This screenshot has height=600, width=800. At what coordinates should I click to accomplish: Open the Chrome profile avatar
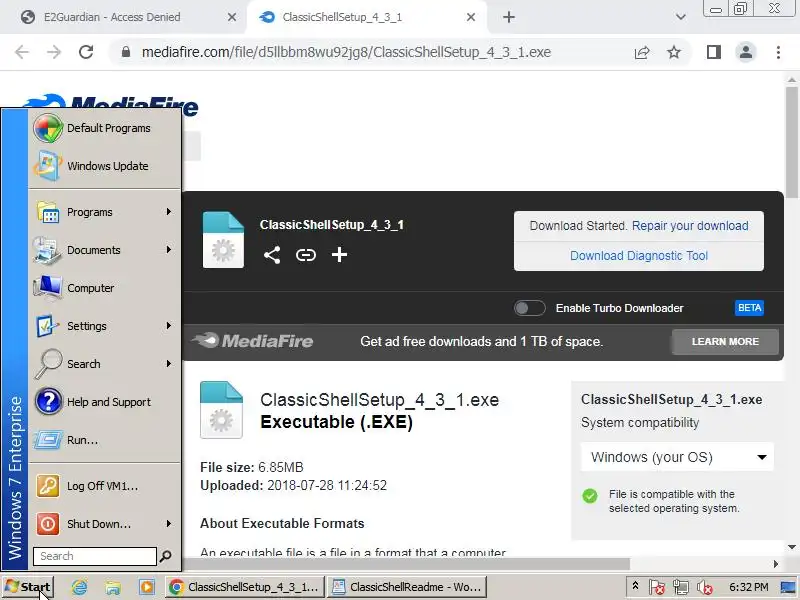(746, 52)
